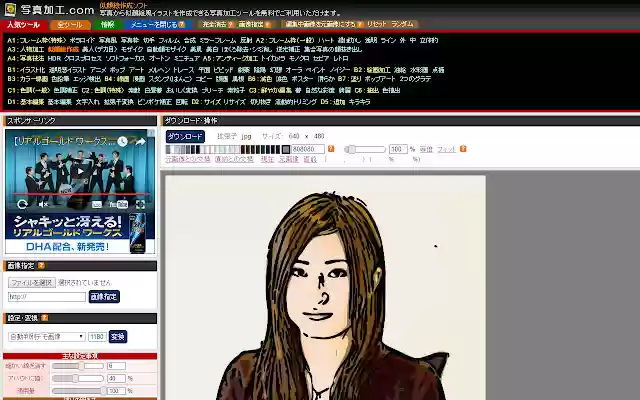This screenshot has height=400, width=640.
Task: Adjust the first settings slider with value 6
Action: click(x=78, y=366)
